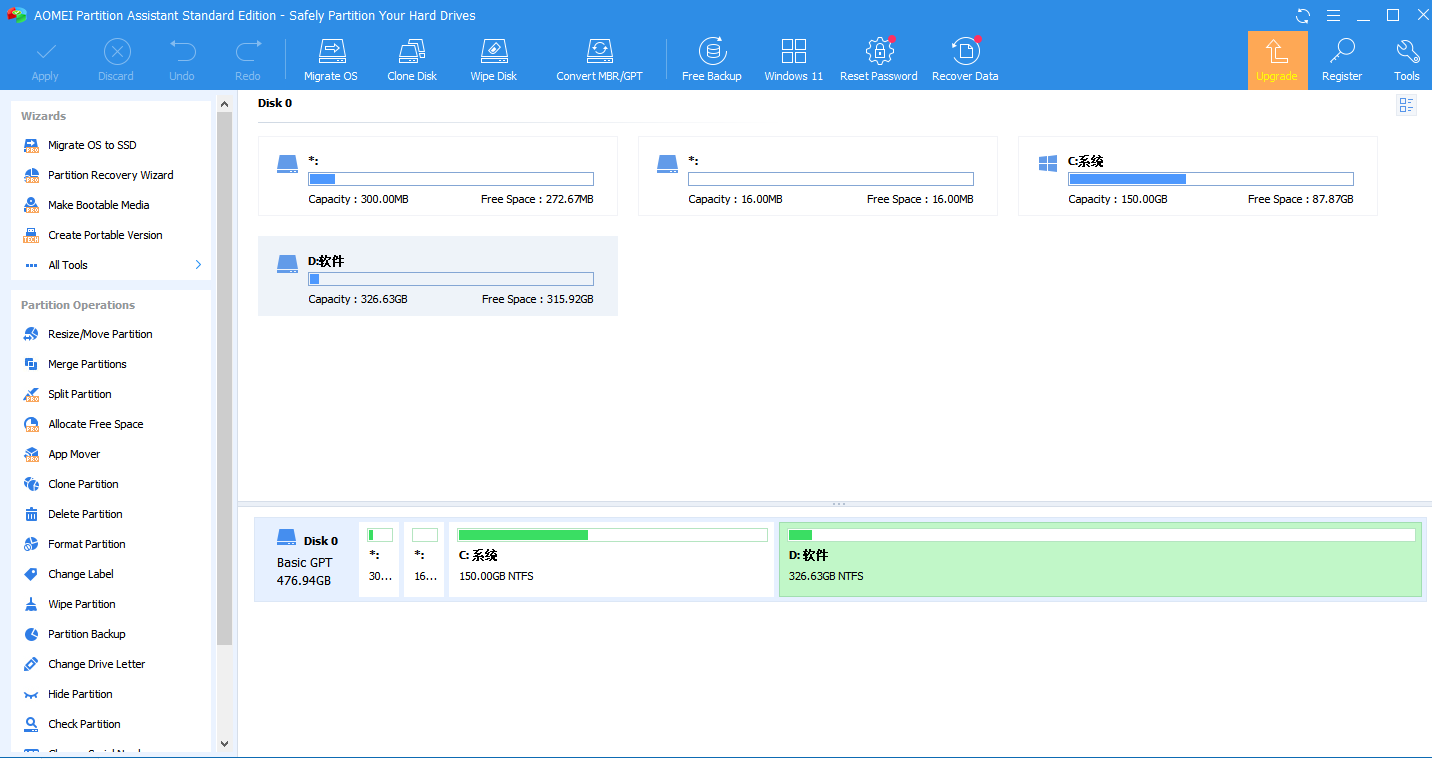This screenshot has height=759, width=1432.
Task: Click the sidebar scroll down arrow
Action: point(224,744)
